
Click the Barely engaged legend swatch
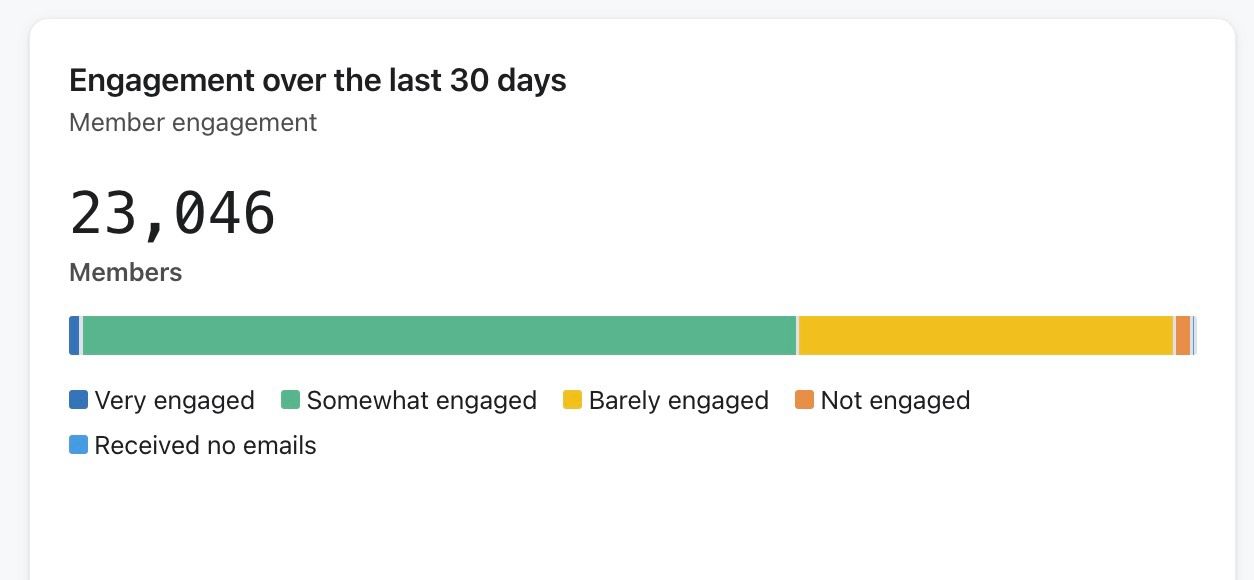[573, 400]
